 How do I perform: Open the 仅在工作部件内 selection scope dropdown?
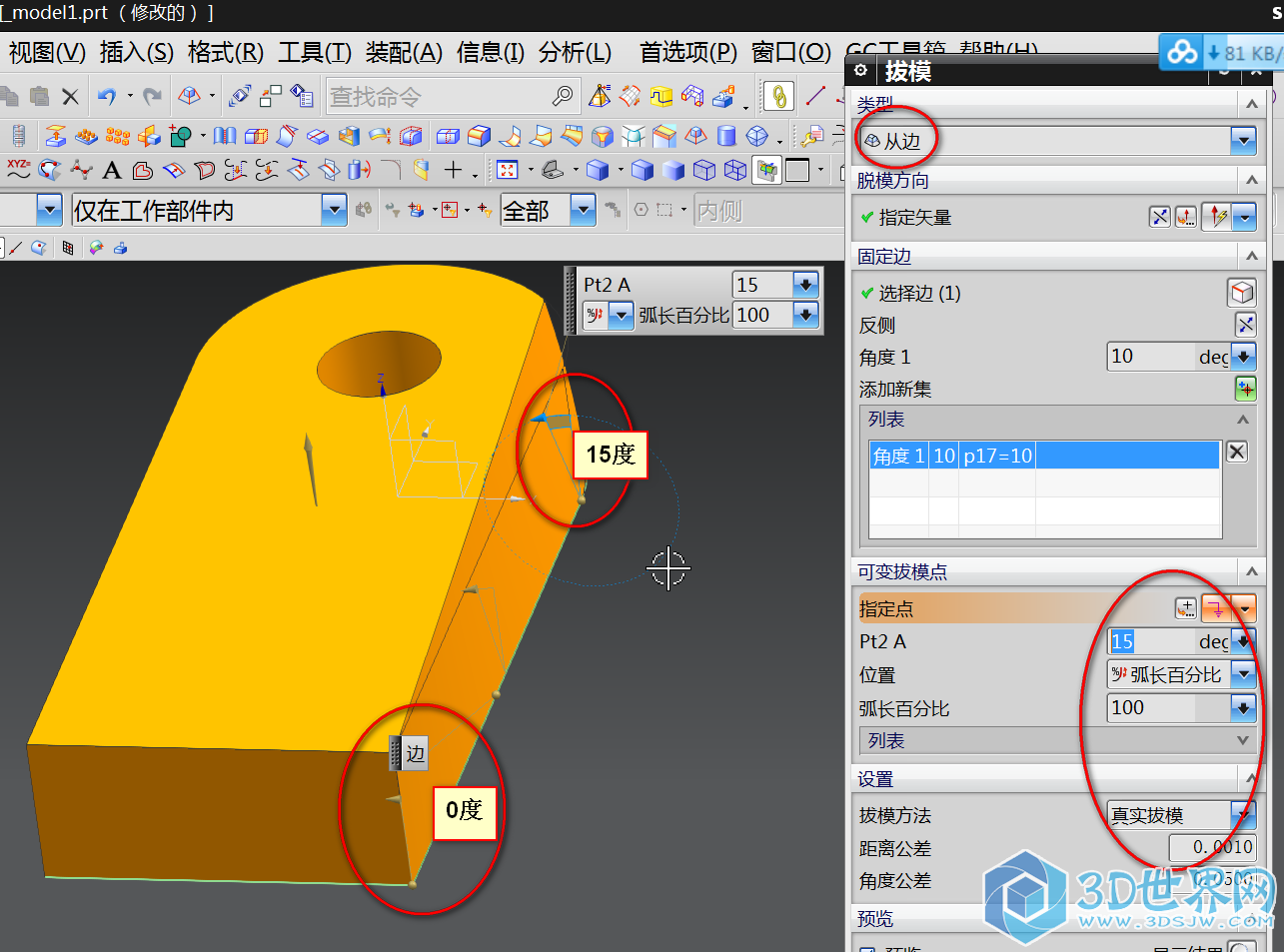(334, 210)
